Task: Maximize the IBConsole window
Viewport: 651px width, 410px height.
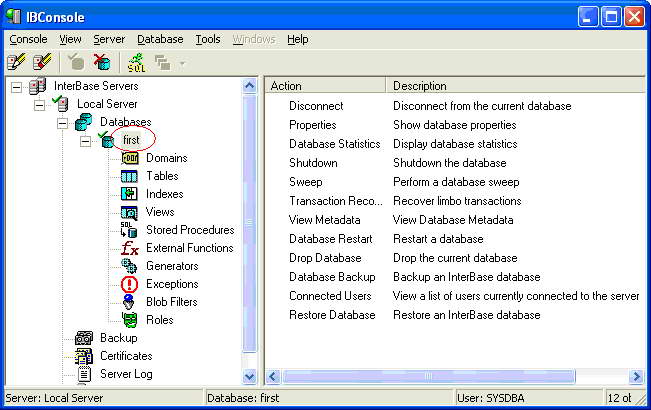Action: (x=611, y=17)
